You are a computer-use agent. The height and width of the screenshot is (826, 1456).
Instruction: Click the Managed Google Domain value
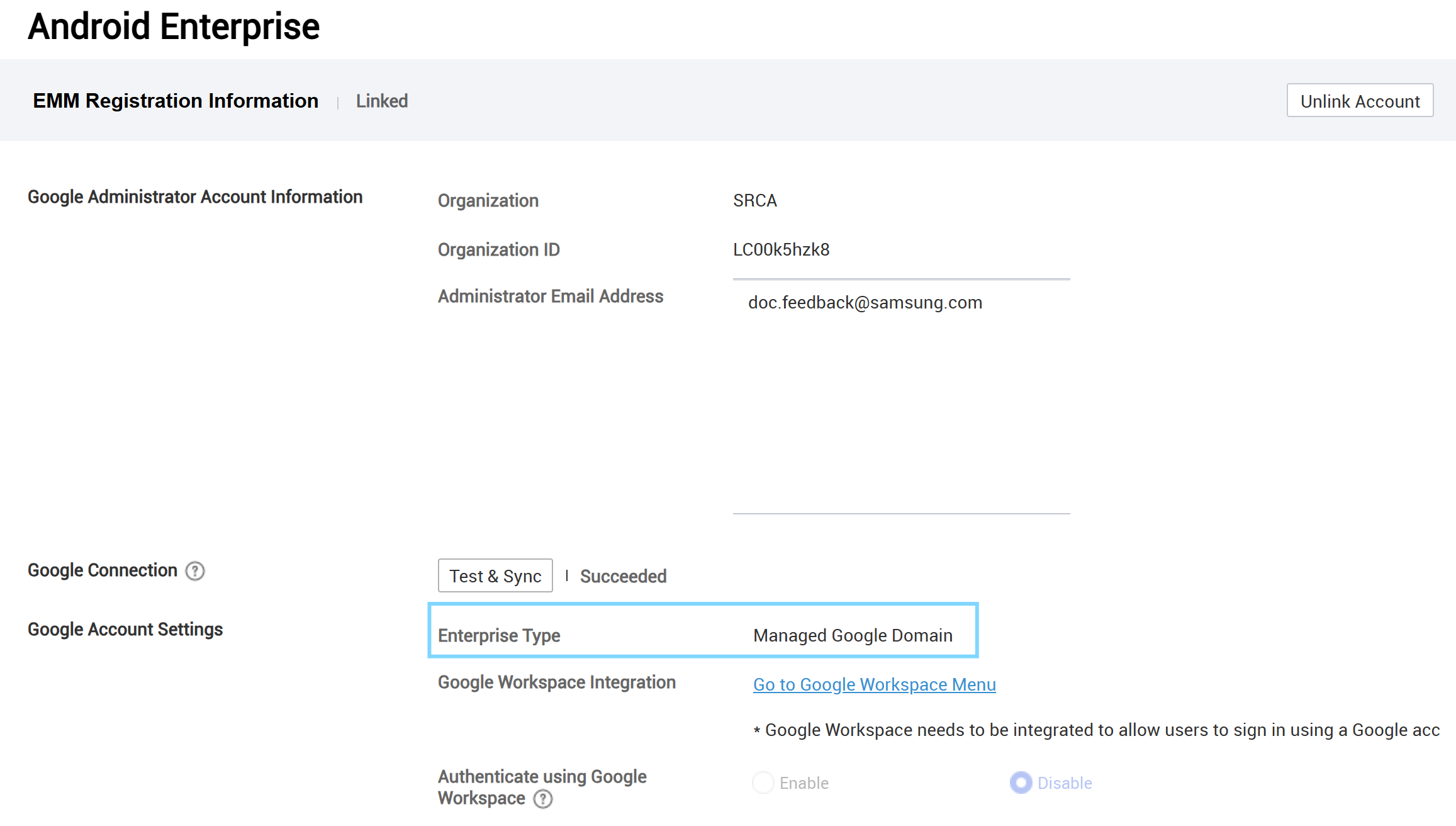[853, 636]
